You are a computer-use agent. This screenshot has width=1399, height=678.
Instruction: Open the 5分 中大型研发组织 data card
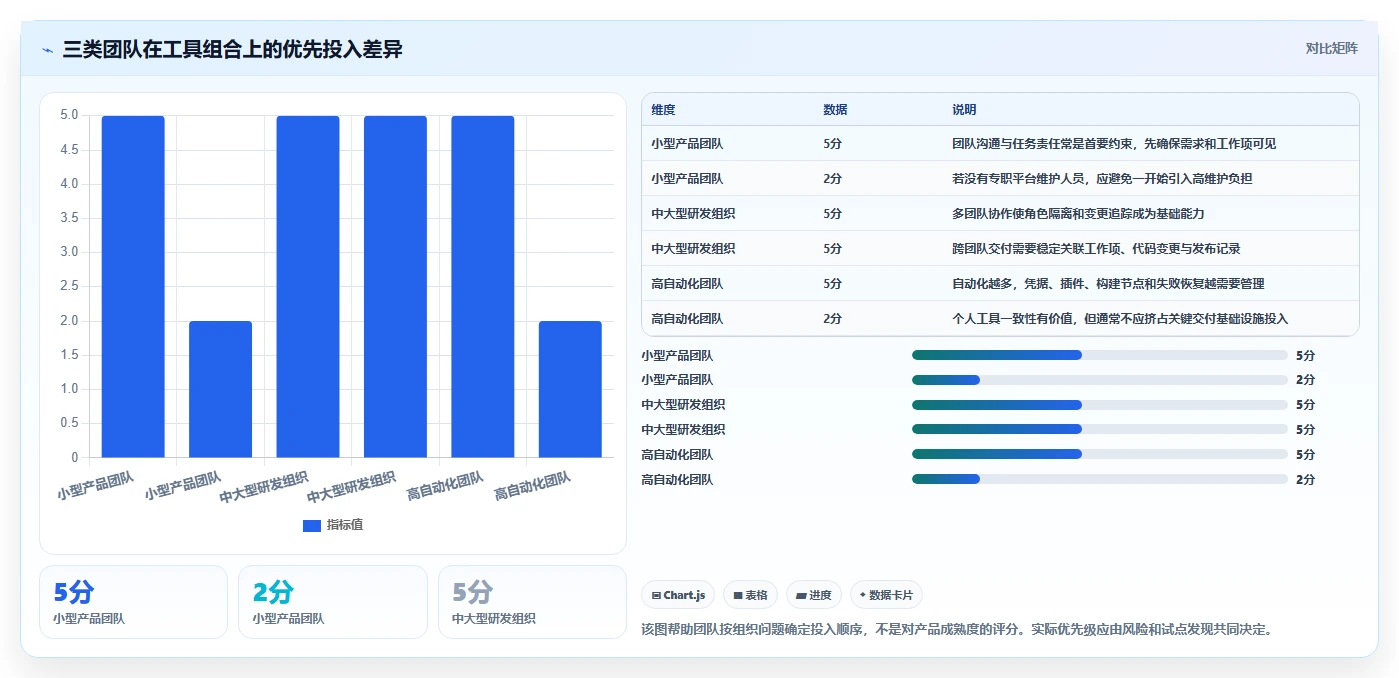click(x=532, y=602)
